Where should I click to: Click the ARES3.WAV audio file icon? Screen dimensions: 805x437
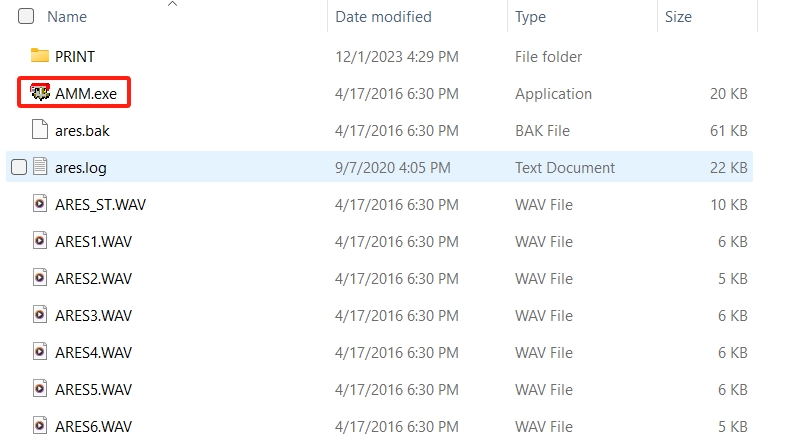pos(40,315)
